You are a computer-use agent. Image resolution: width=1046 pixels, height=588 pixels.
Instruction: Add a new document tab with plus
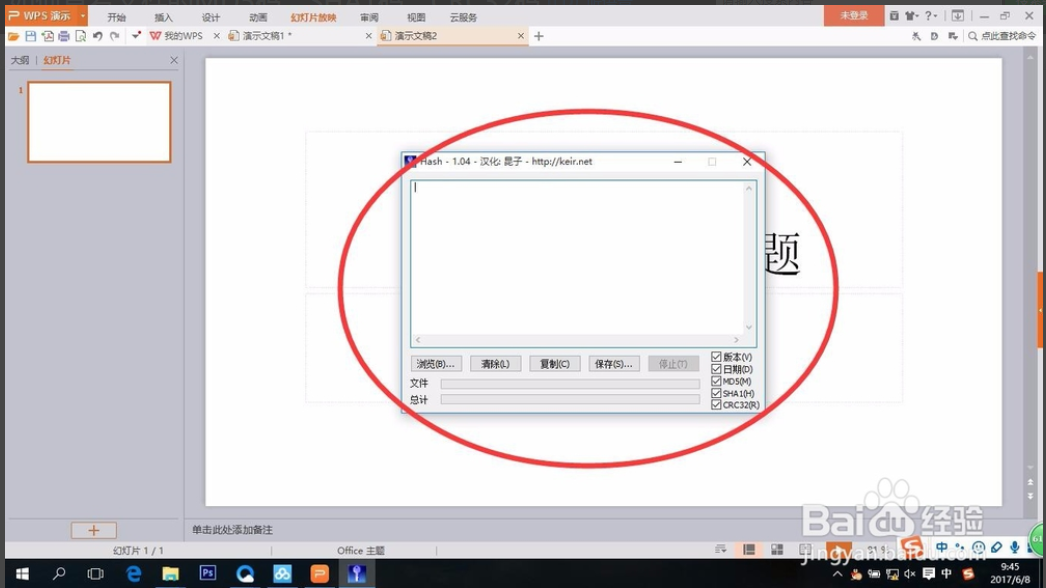[539, 36]
